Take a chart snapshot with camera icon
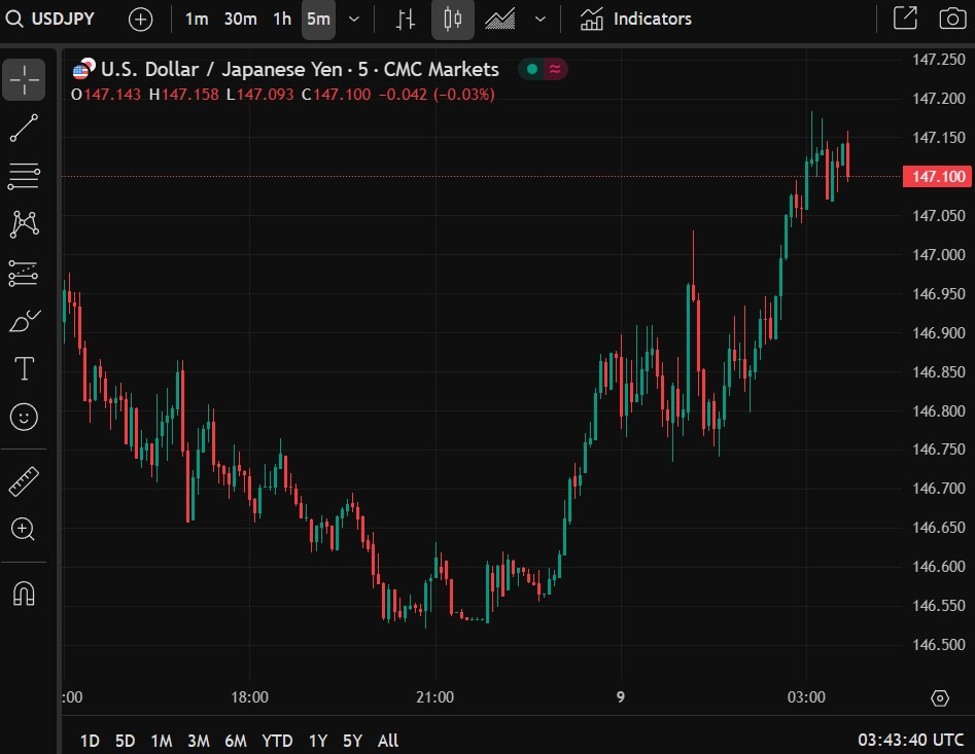Screen dimensions: 975x754 [951, 18]
